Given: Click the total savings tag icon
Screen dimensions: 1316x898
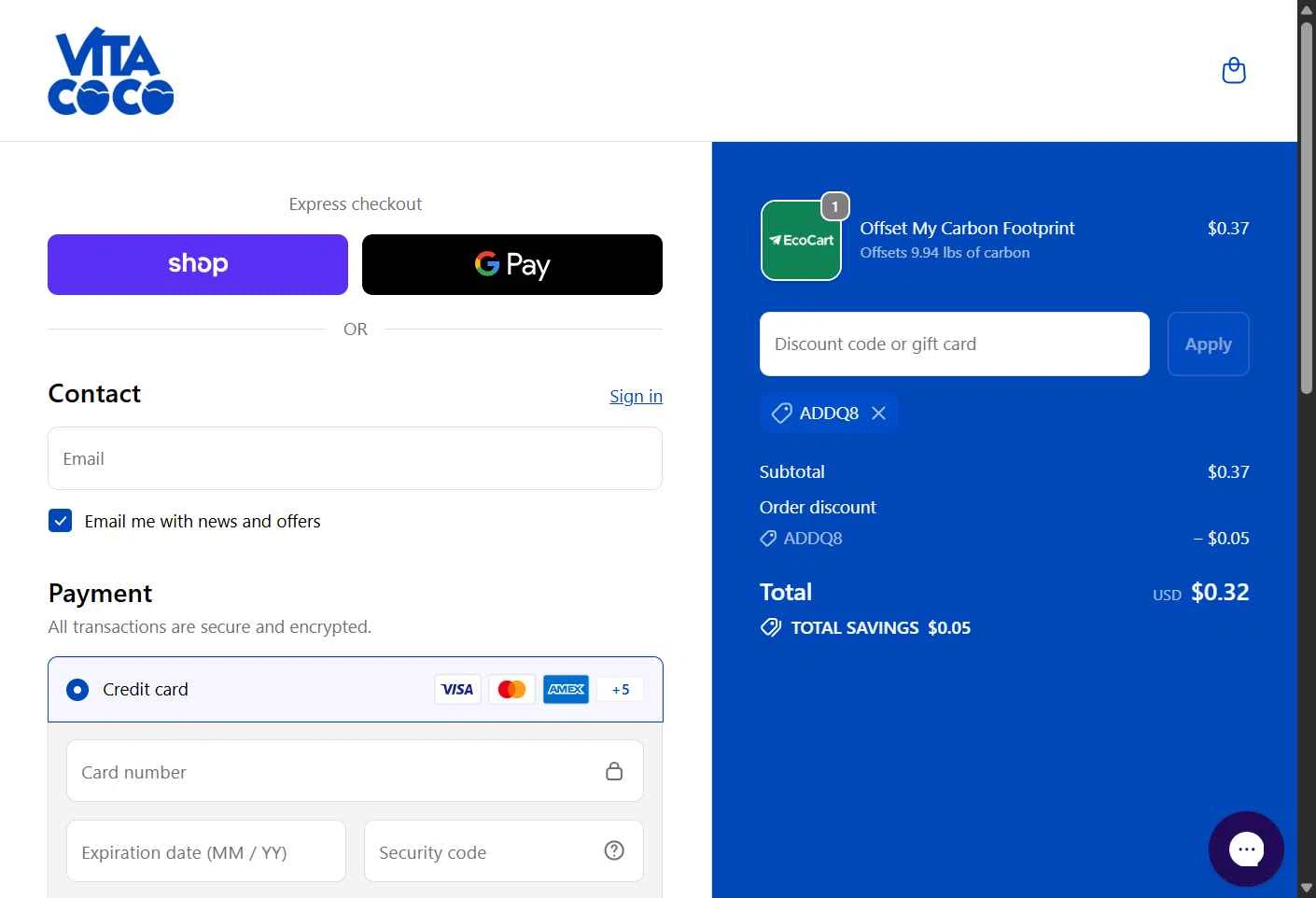Looking at the screenshot, I should click(770, 627).
